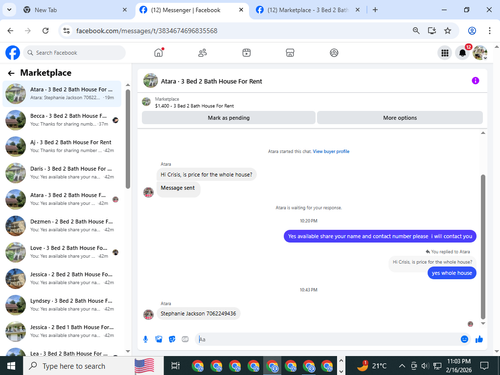Open the Marketplace storefront icon
Image resolution: width=500 pixels, height=375 pixels.
coord(290,53)
